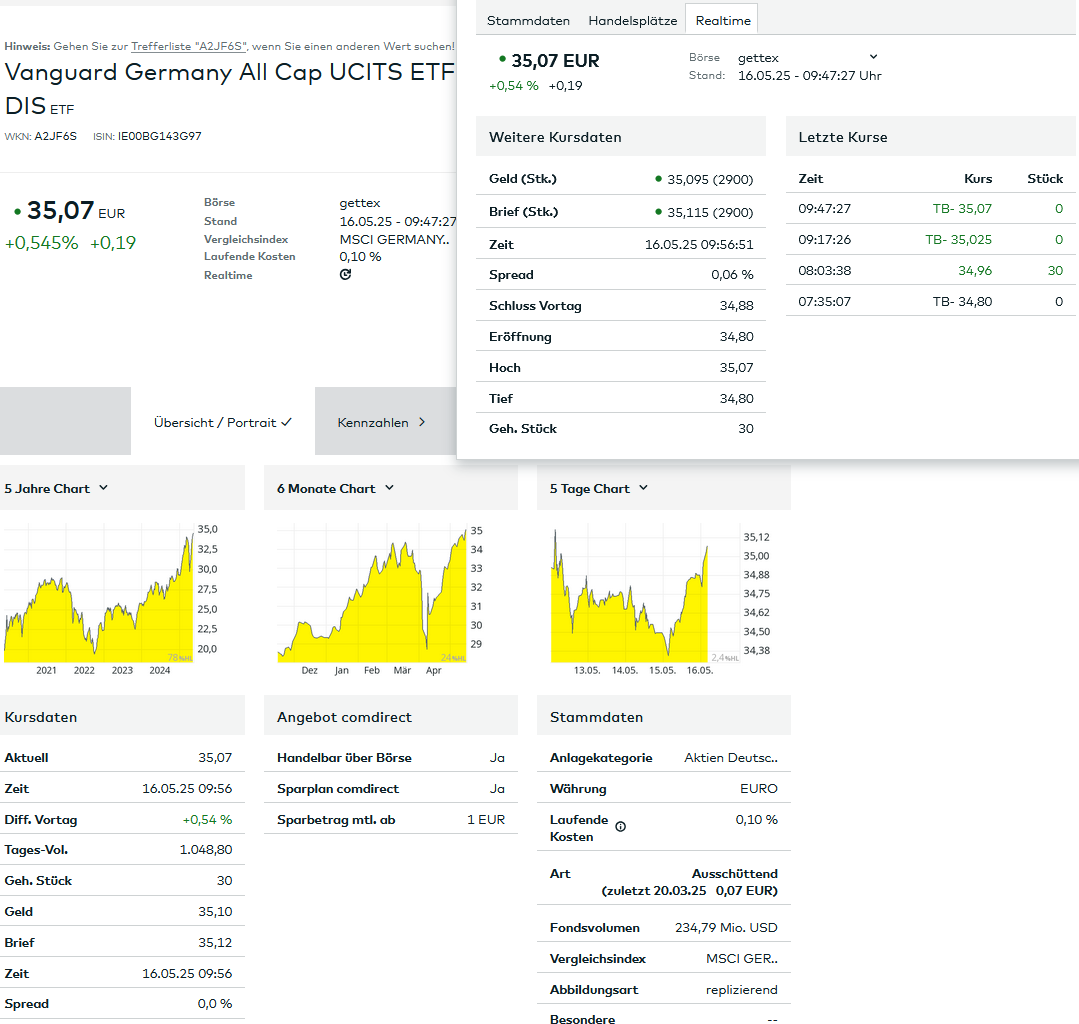The image size is (1079, 1024).
Task: Click the 07:35:07 row in Letzte Kurse
Action: click(930, 301)
